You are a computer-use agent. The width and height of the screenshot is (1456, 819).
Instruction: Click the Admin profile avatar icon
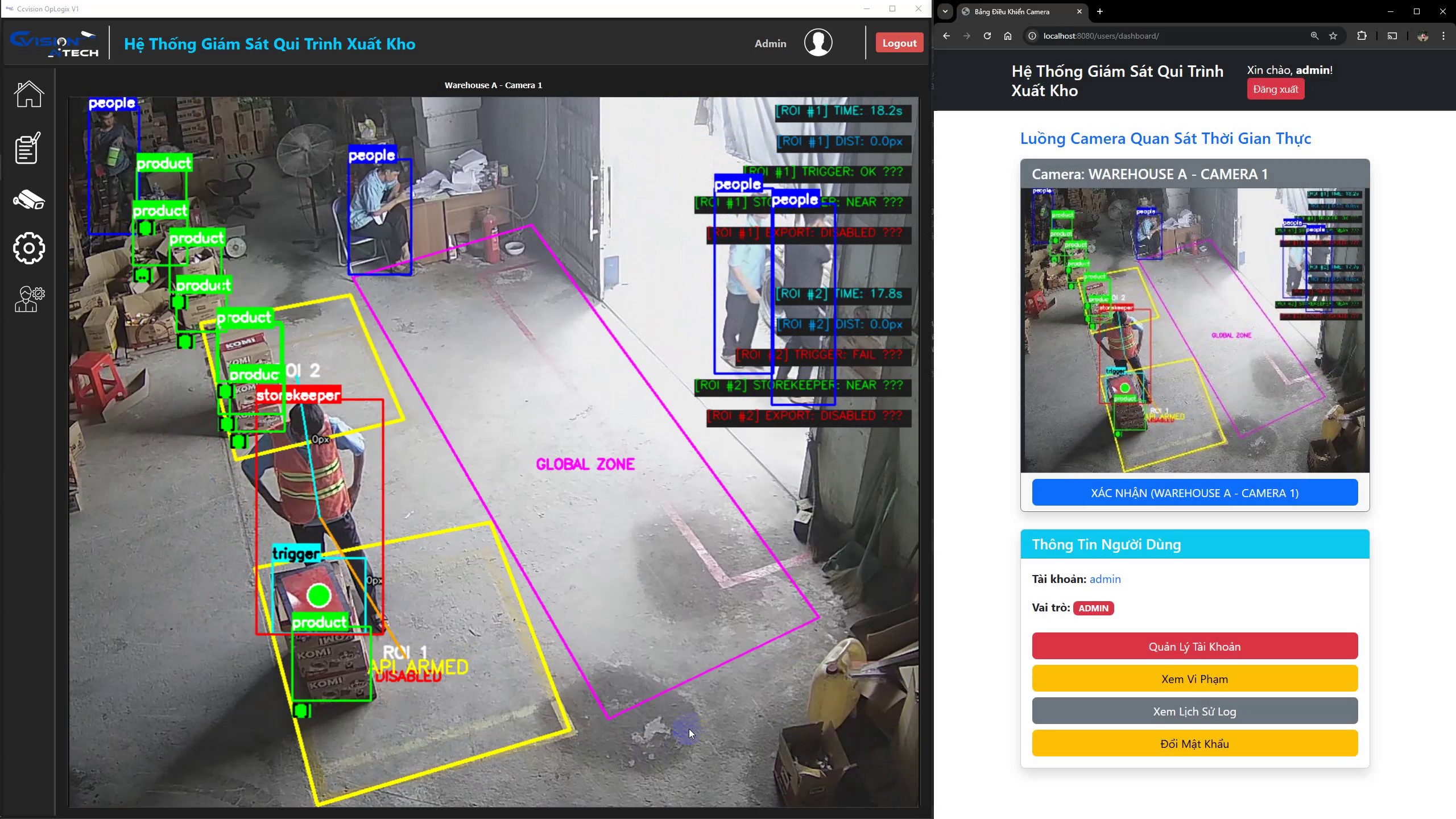pos(818,43)
